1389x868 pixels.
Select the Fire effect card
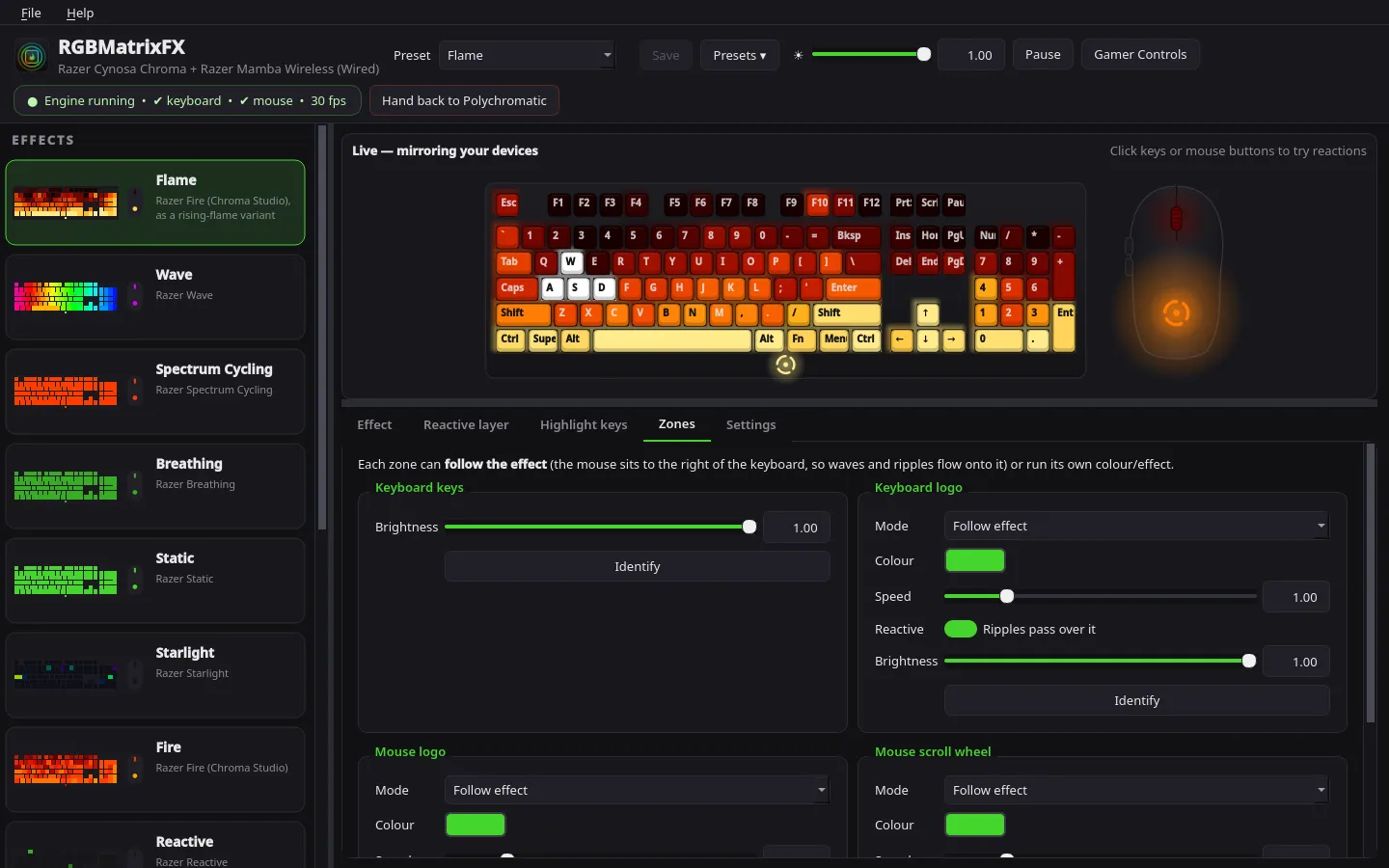click(155, 769)
